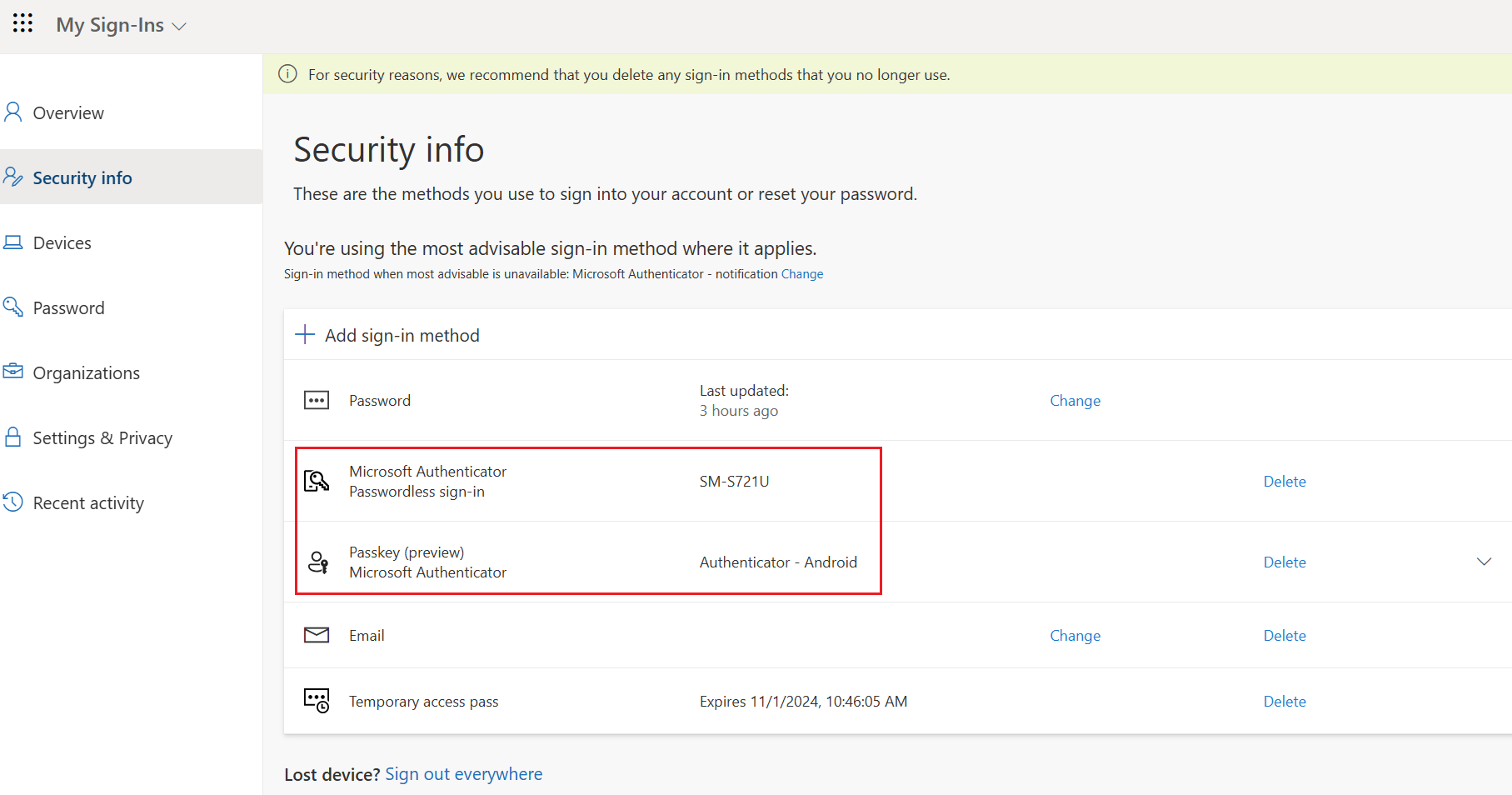Click the plus icon to add sign-in method
1512x795 pixels.
pyautogui.click(x=305, y=334)
